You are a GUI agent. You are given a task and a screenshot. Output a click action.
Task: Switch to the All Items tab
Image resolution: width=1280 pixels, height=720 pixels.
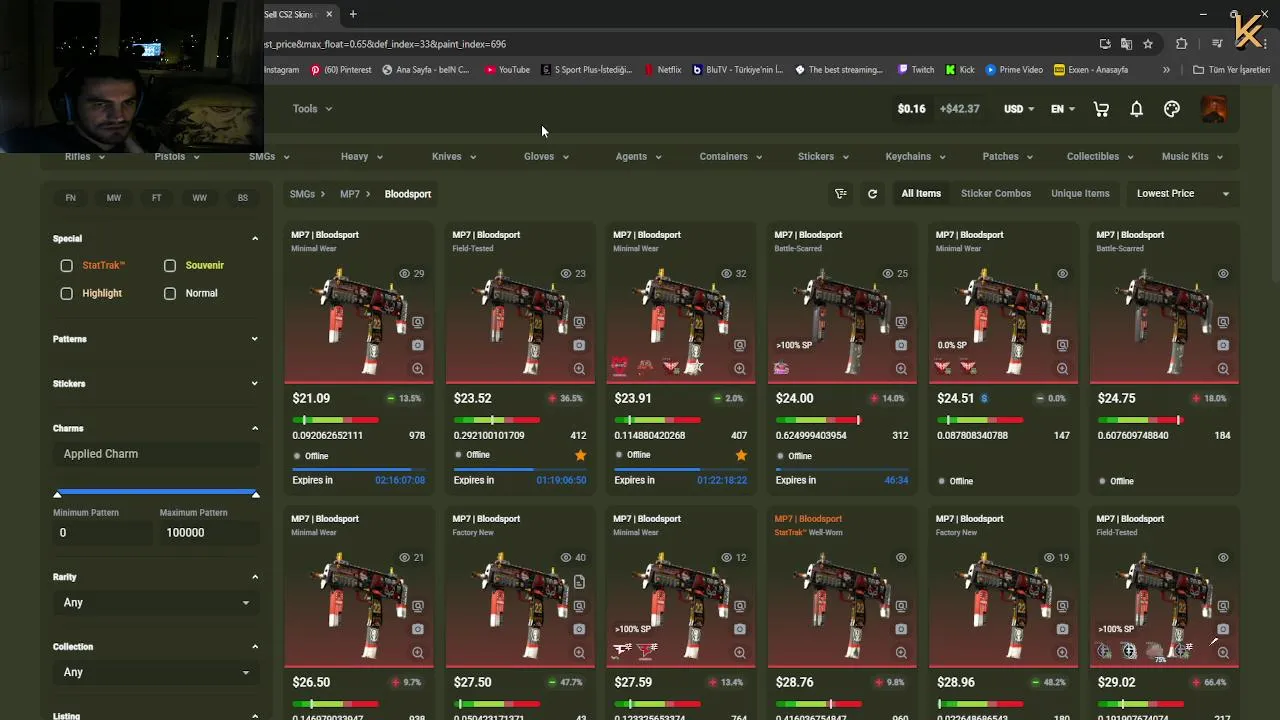click(921, 194)
